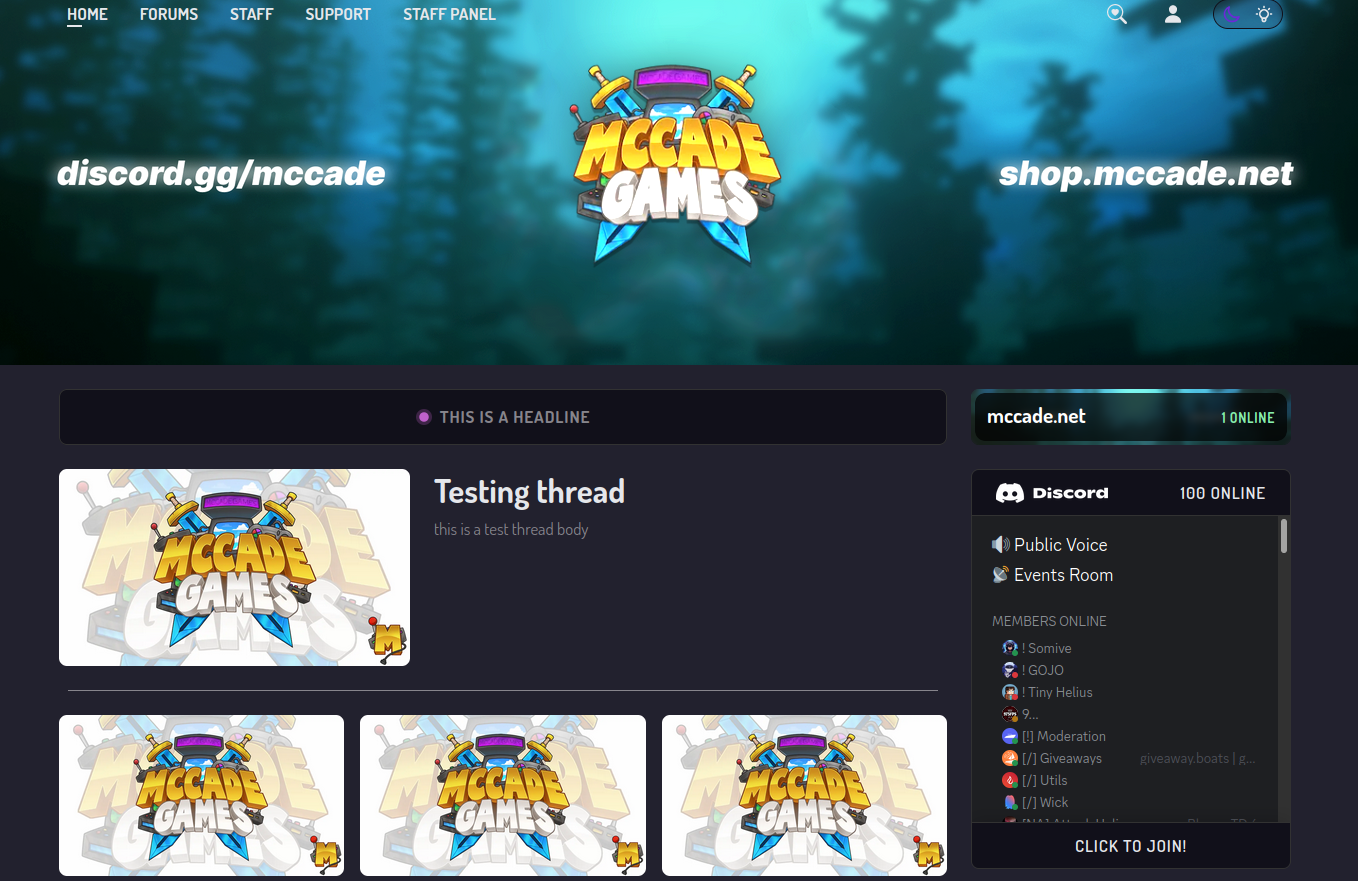
Task: Click '[/] Wick' bot avatar
Action: 1010,802
